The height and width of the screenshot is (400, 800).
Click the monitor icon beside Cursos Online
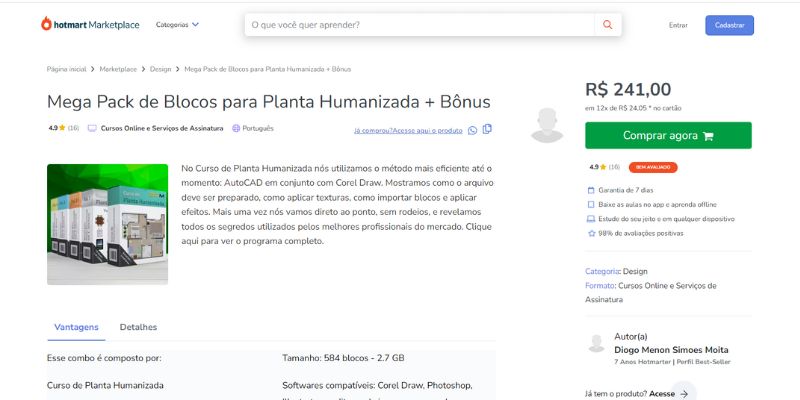point(92,129)
